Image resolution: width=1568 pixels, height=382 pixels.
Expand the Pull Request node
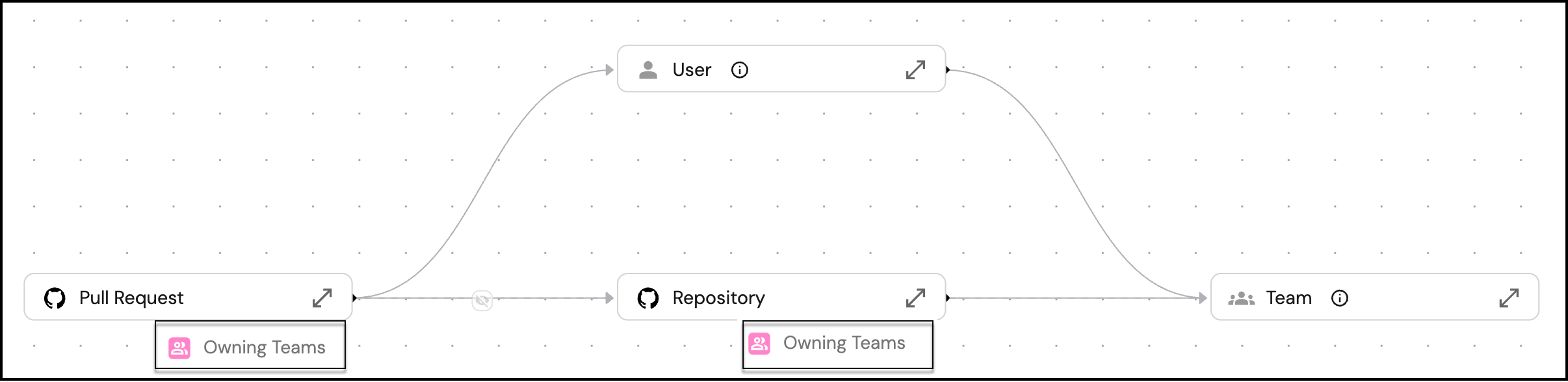322,298
